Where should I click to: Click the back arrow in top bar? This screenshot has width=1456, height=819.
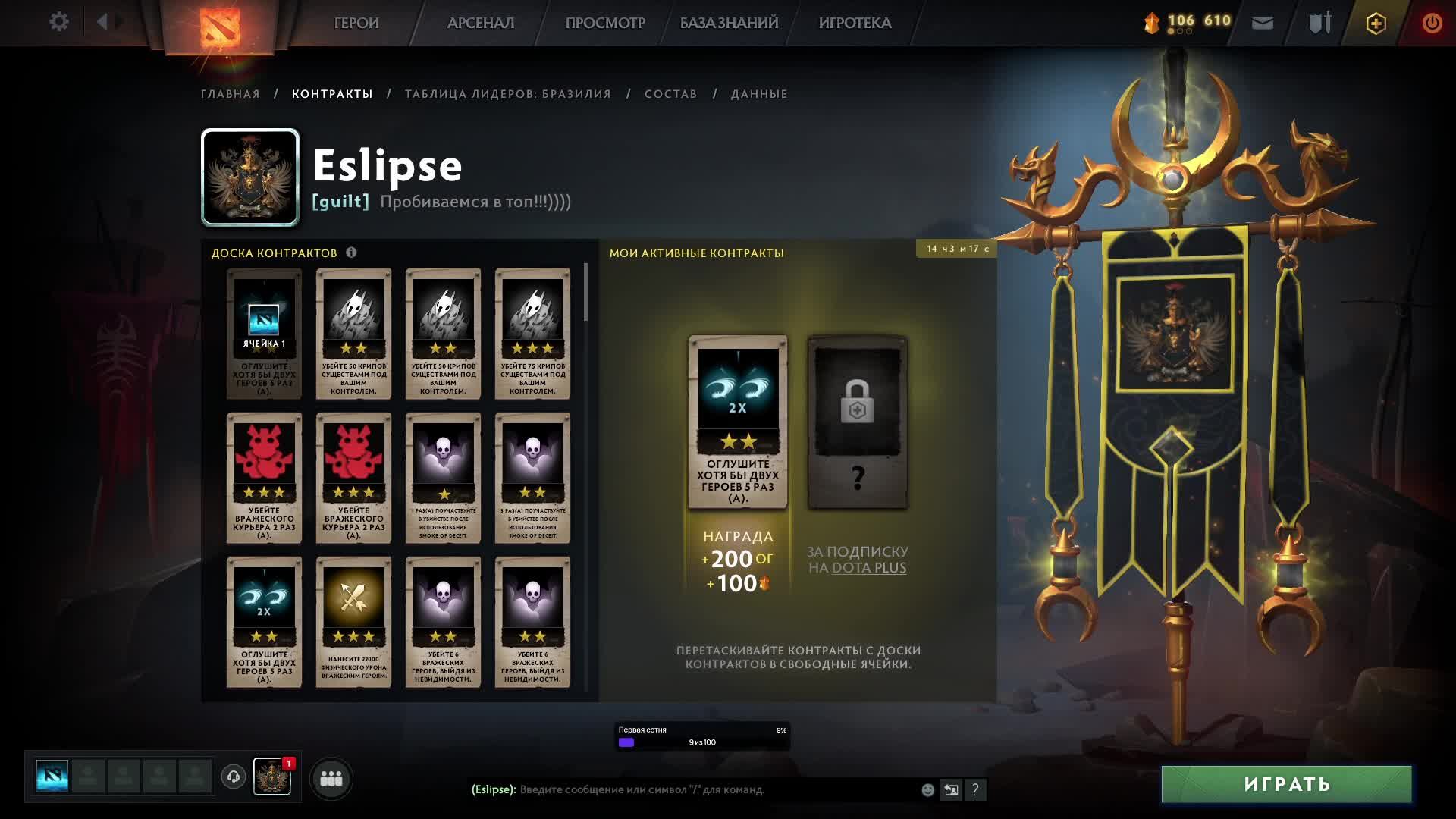[x=102, y=22]
